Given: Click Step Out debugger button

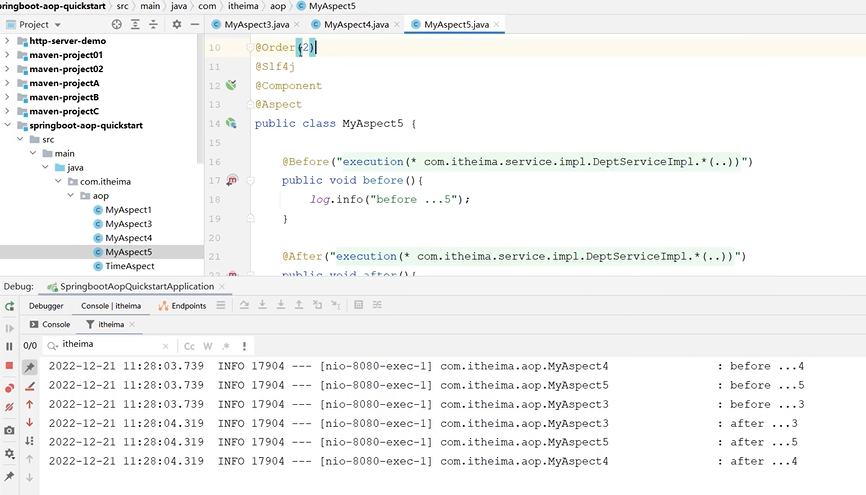Looking at the screenshot, I should click(x=299, y=305).
